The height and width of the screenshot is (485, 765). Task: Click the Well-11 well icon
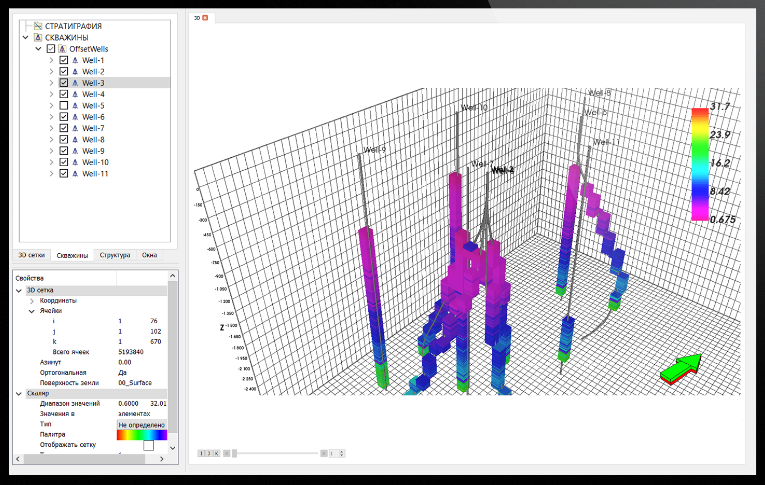coord(75,173)
